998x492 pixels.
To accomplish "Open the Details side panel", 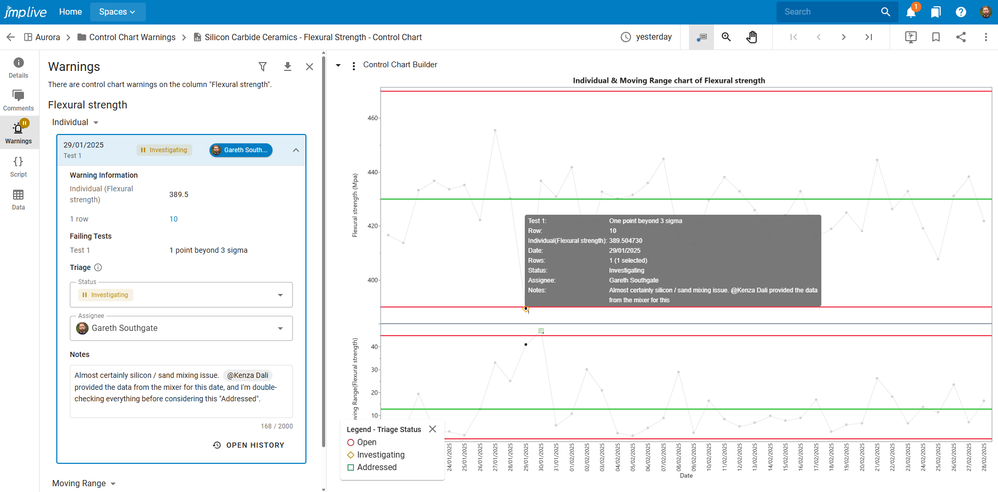I will coord(18,67).
